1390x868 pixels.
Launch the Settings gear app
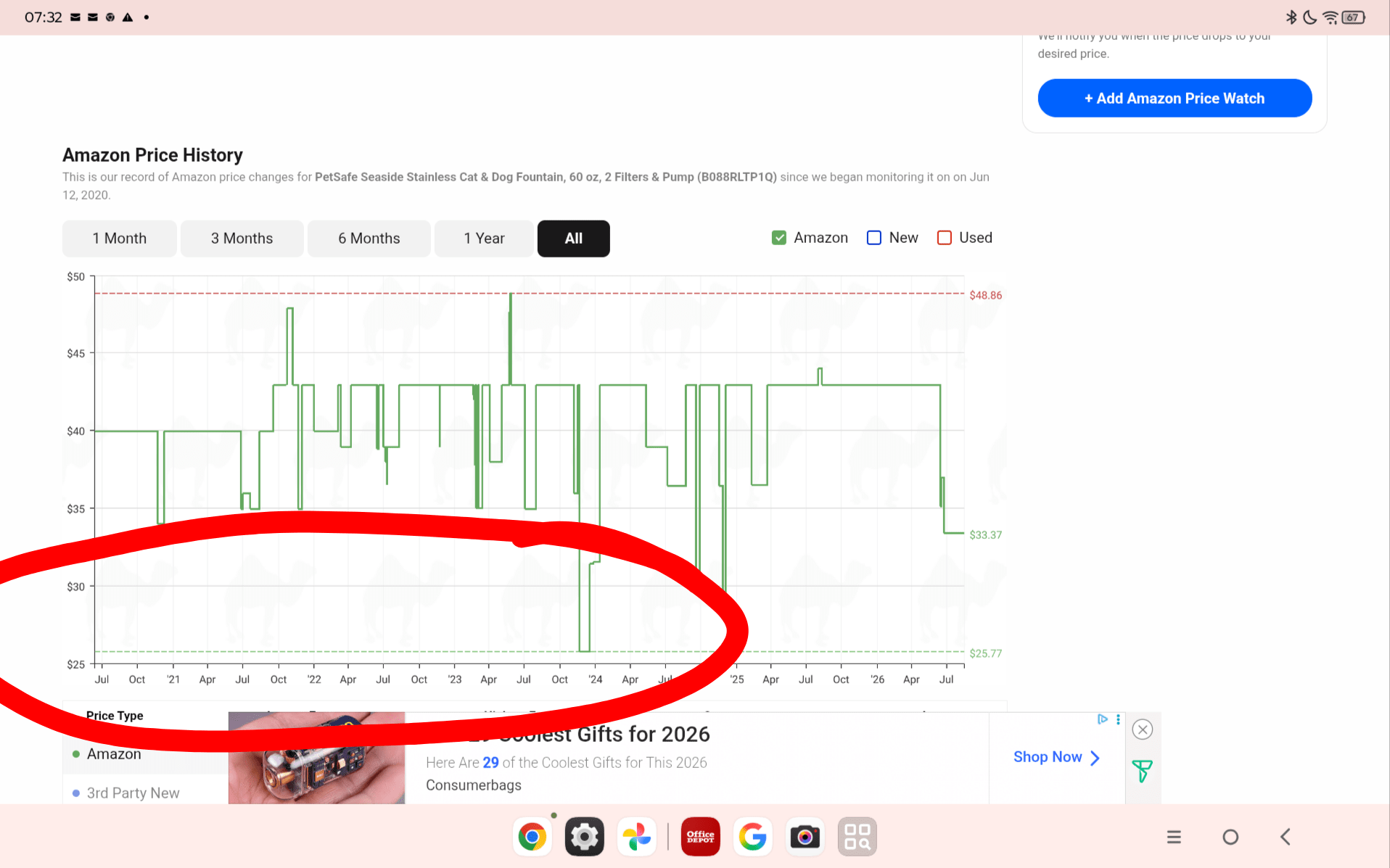[x=585, y=837]
